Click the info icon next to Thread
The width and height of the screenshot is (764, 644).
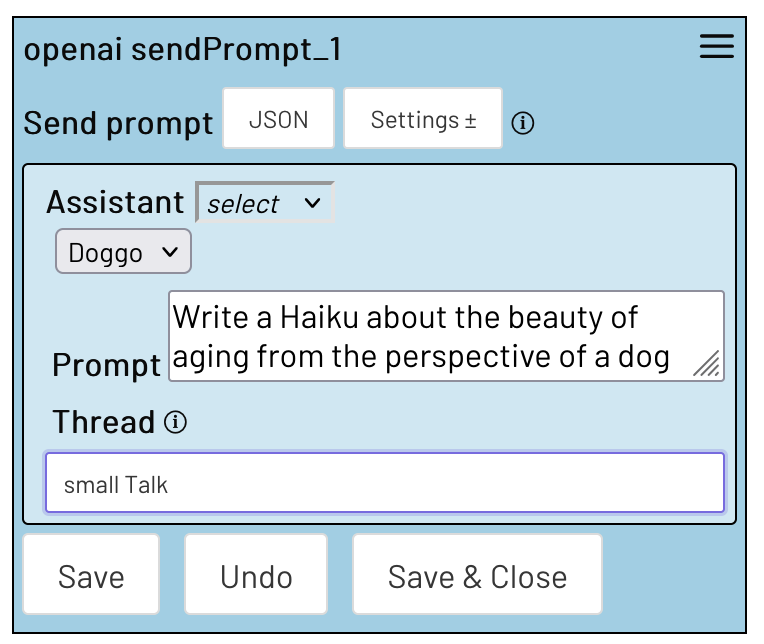click(x=176, y=422)
